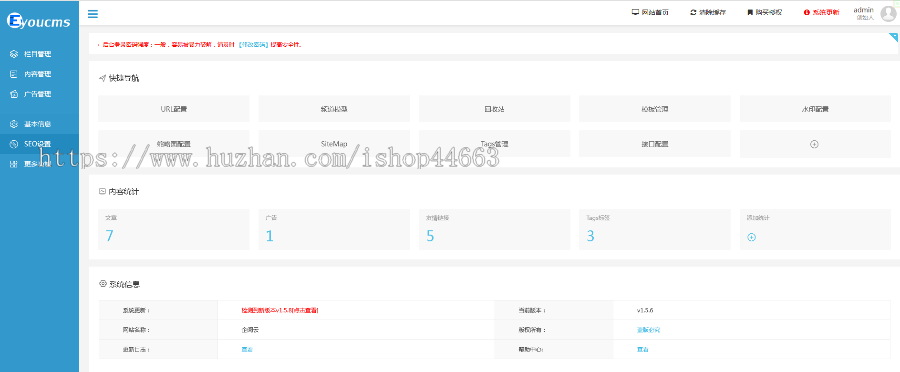The height and width of the screenshot is (372, 900).
Task: Open 购买授权 in the top bar
Action: click(769, 12)
